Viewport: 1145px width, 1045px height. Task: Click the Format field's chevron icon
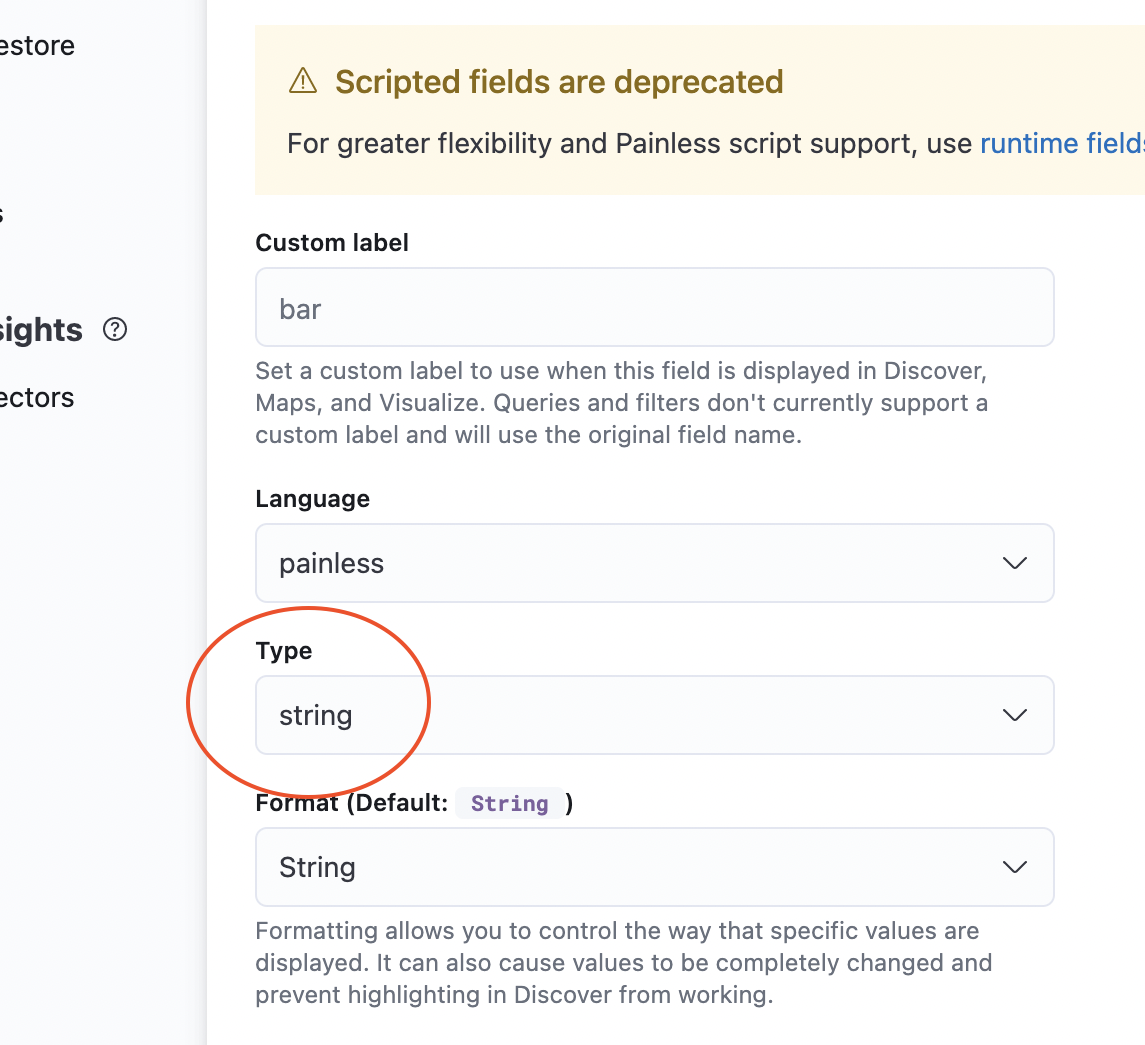pos(1014,867)
